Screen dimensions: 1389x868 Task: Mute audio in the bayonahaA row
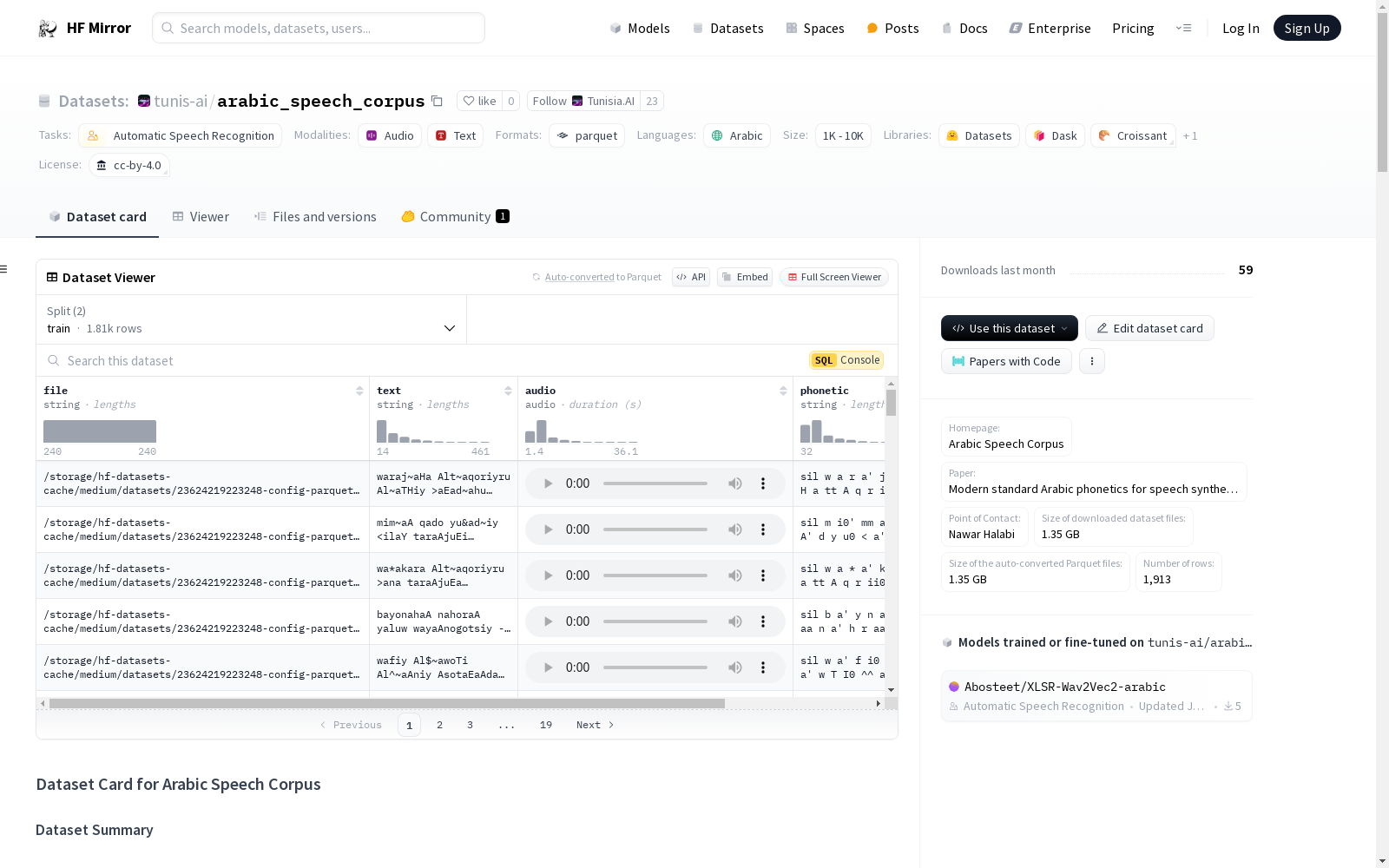point(735,621)
